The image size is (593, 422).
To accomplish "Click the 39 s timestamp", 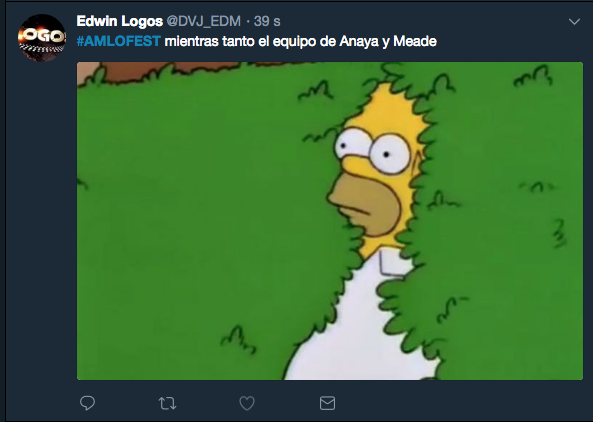I will (x=267, y=21).
